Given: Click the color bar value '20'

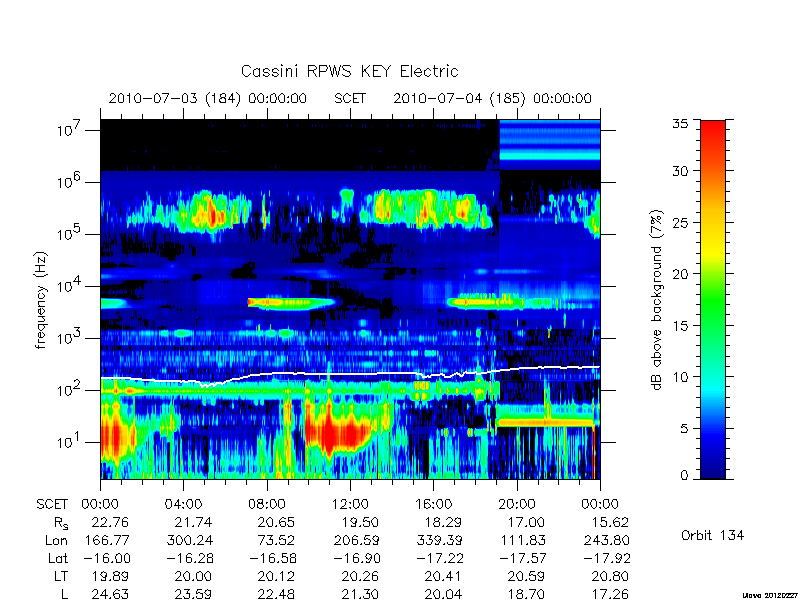Looking at the screenshot, I should coord(682,273).
